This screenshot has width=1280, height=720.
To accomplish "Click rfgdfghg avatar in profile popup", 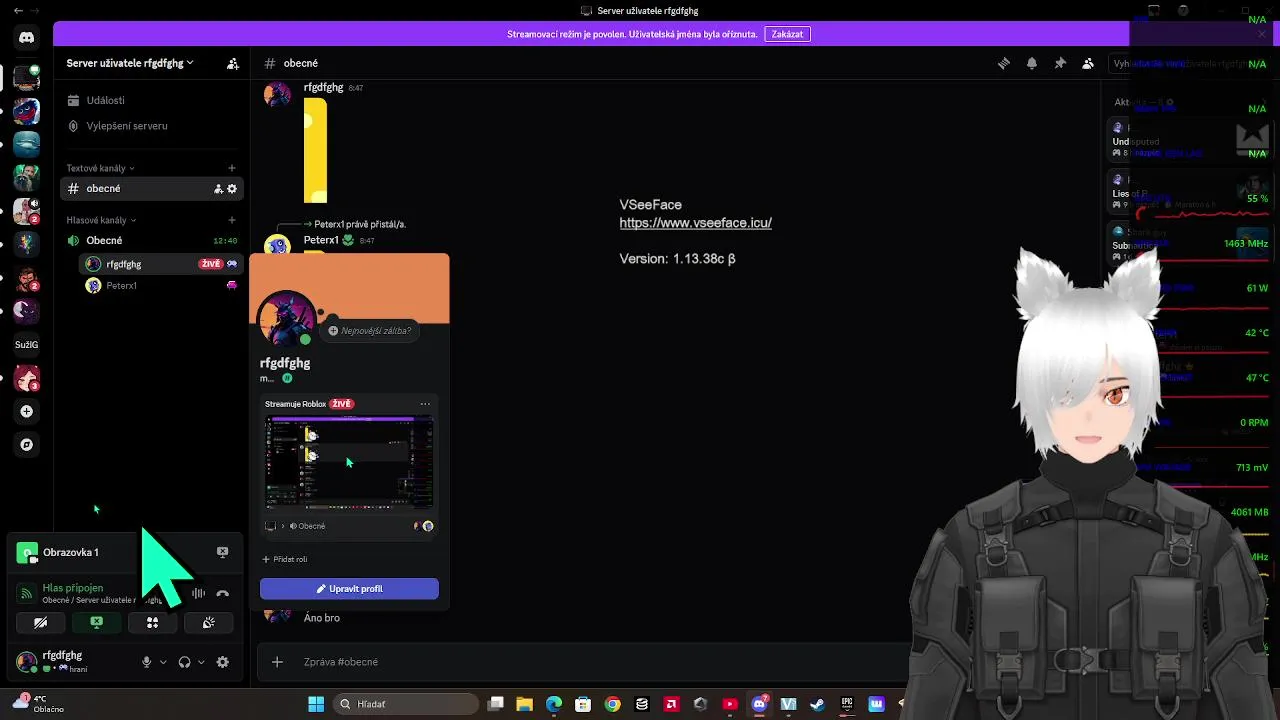I will [x=287, y=319].
